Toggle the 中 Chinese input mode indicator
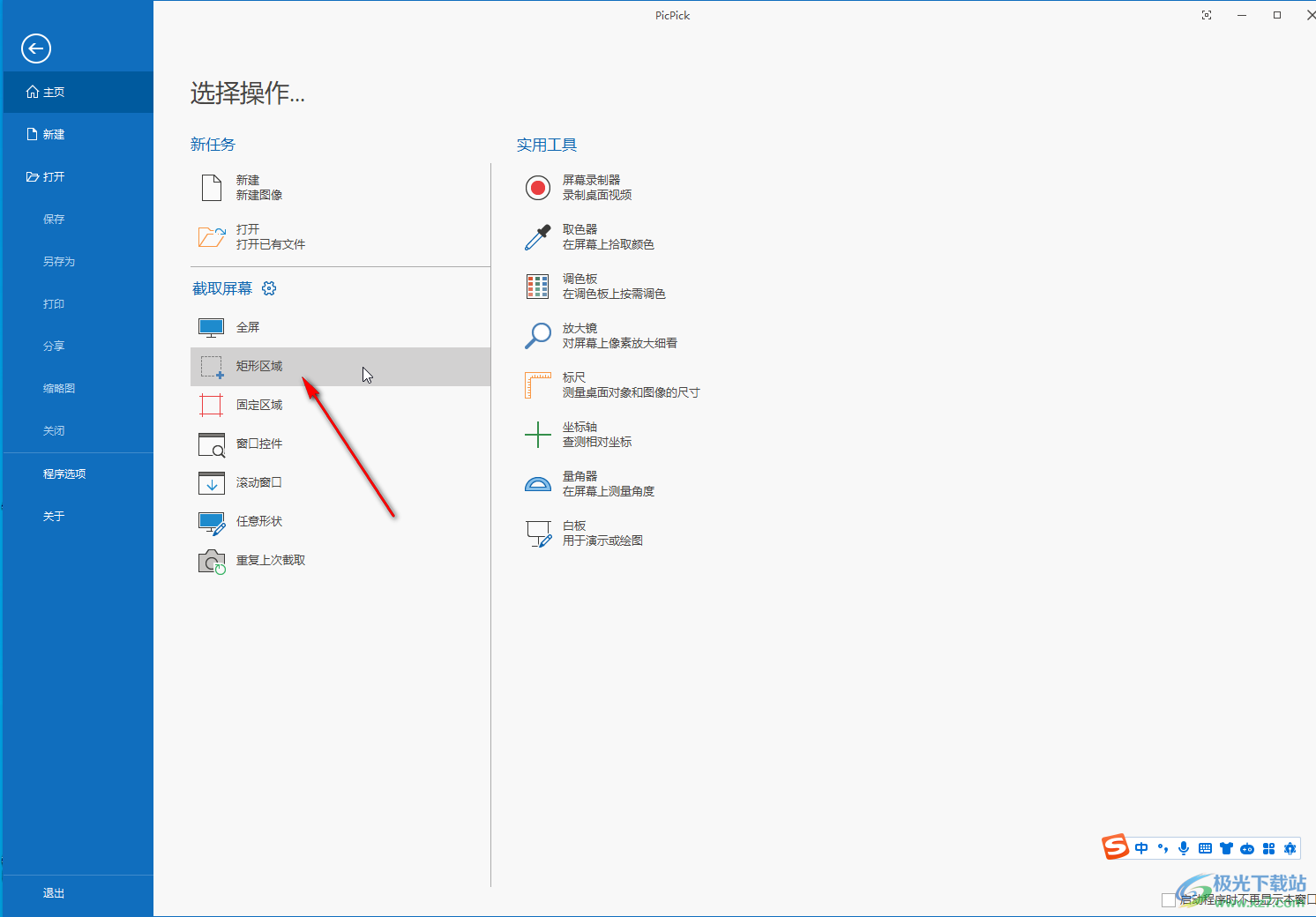The image size is (1316, 917). [x=1141, y=848]
